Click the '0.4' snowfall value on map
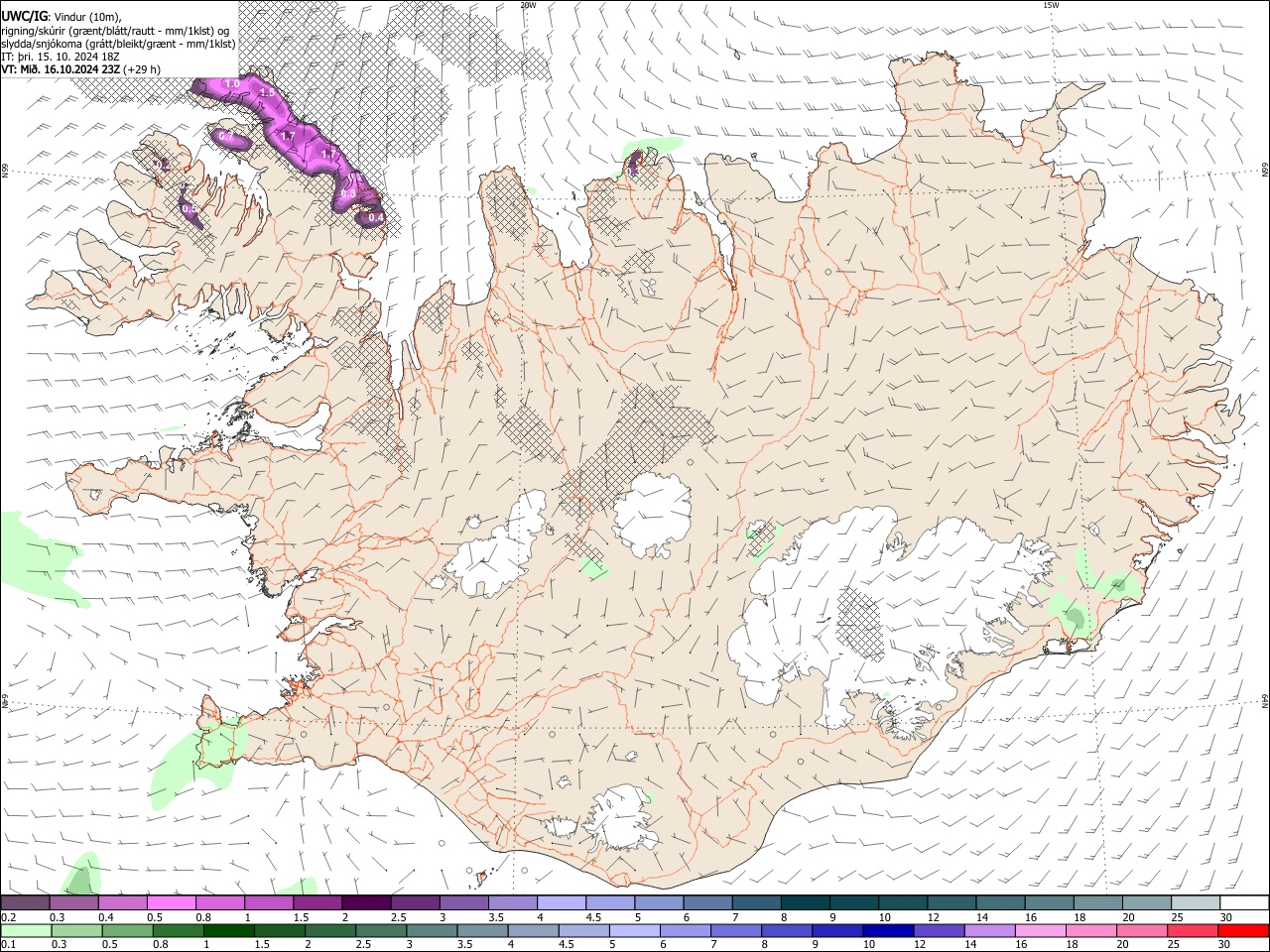 click(x=376, y=217)
